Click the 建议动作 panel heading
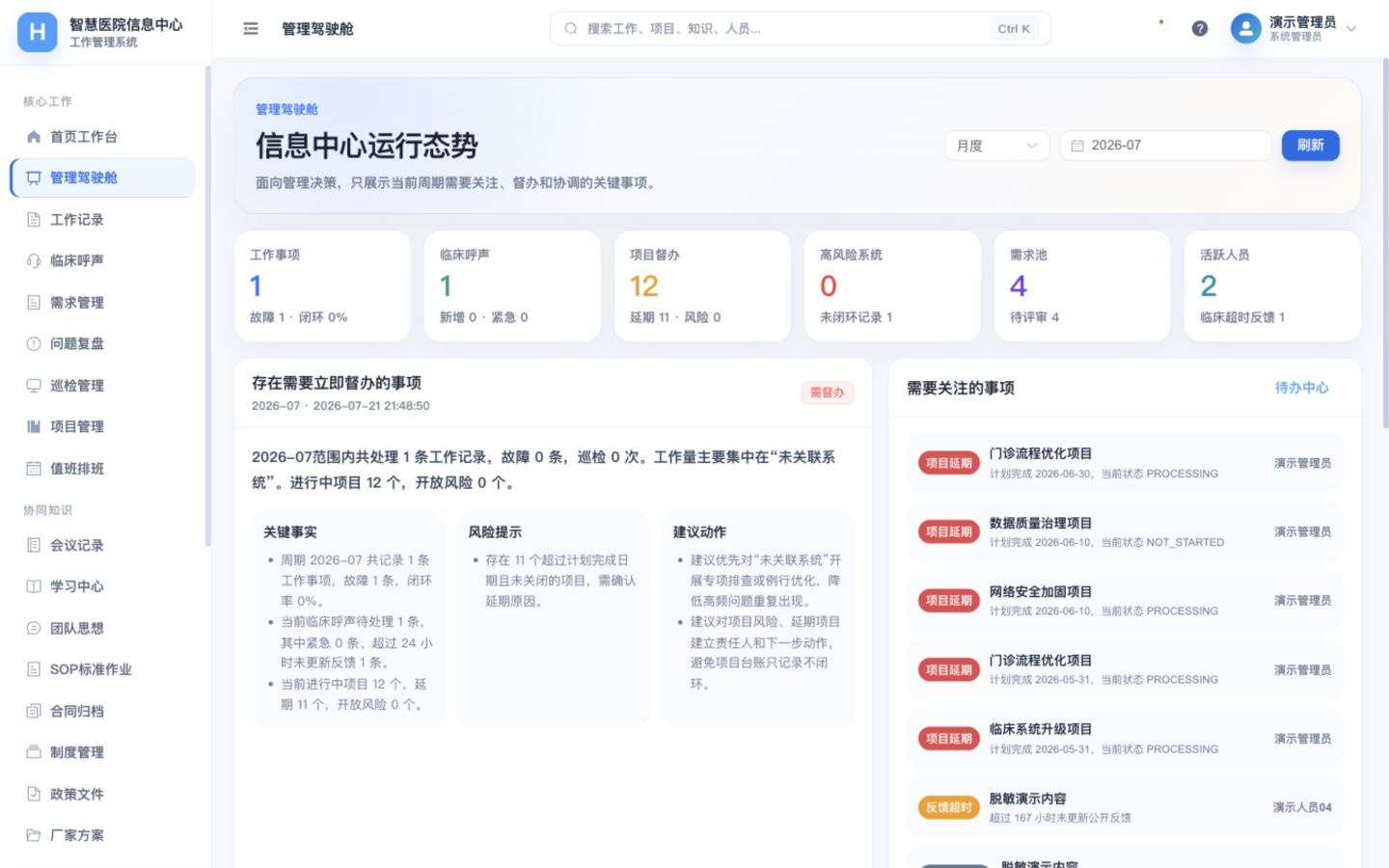The height and width of the screenshot is (868, 1389). tap(699, 532)
